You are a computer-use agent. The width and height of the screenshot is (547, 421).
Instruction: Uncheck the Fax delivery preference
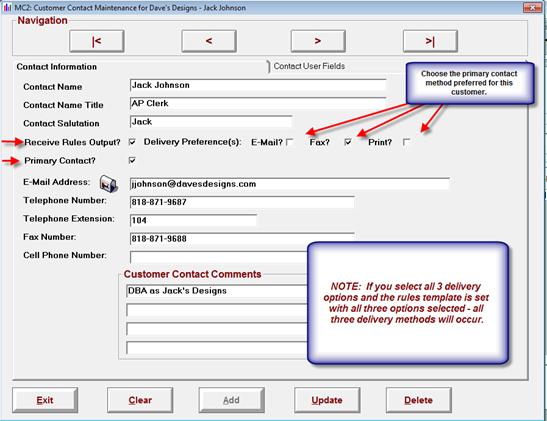348,142
